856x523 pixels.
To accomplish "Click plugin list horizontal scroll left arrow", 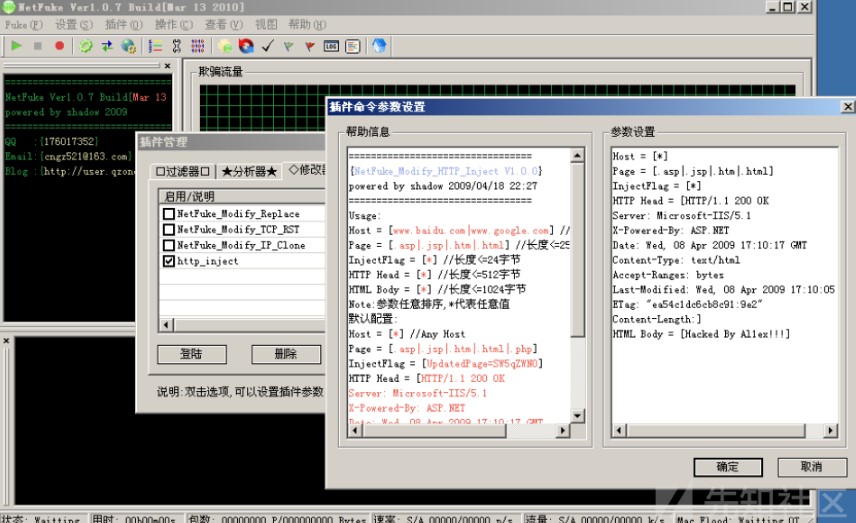I will point(167,325).
